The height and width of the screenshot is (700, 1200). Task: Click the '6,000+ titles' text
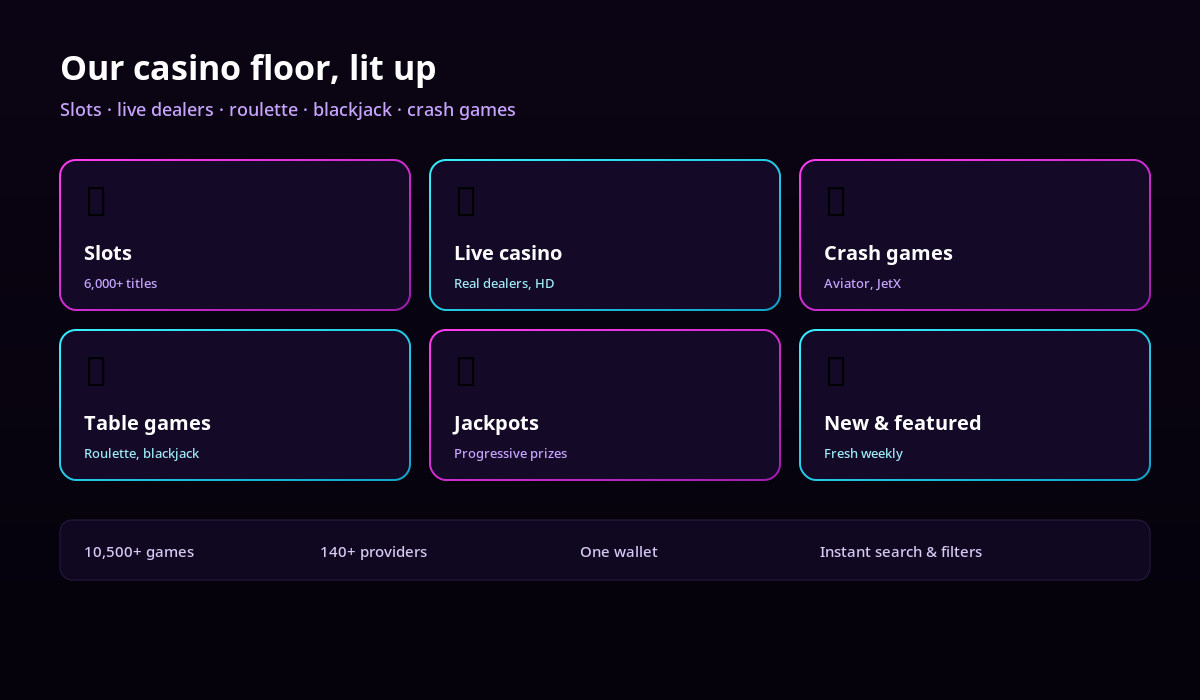tap(120, 284)
